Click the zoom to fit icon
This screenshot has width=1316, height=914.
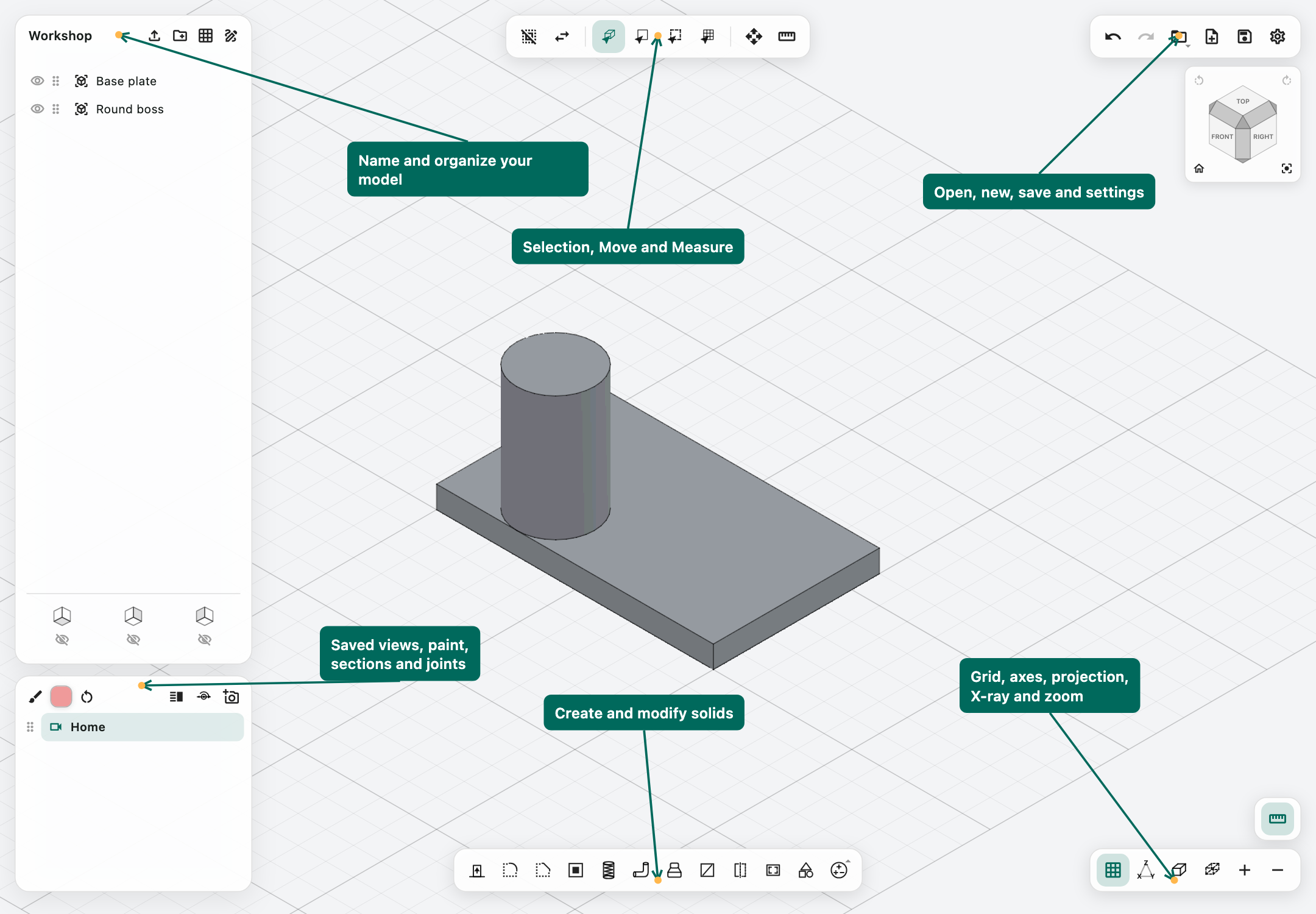click(1287, 168)
